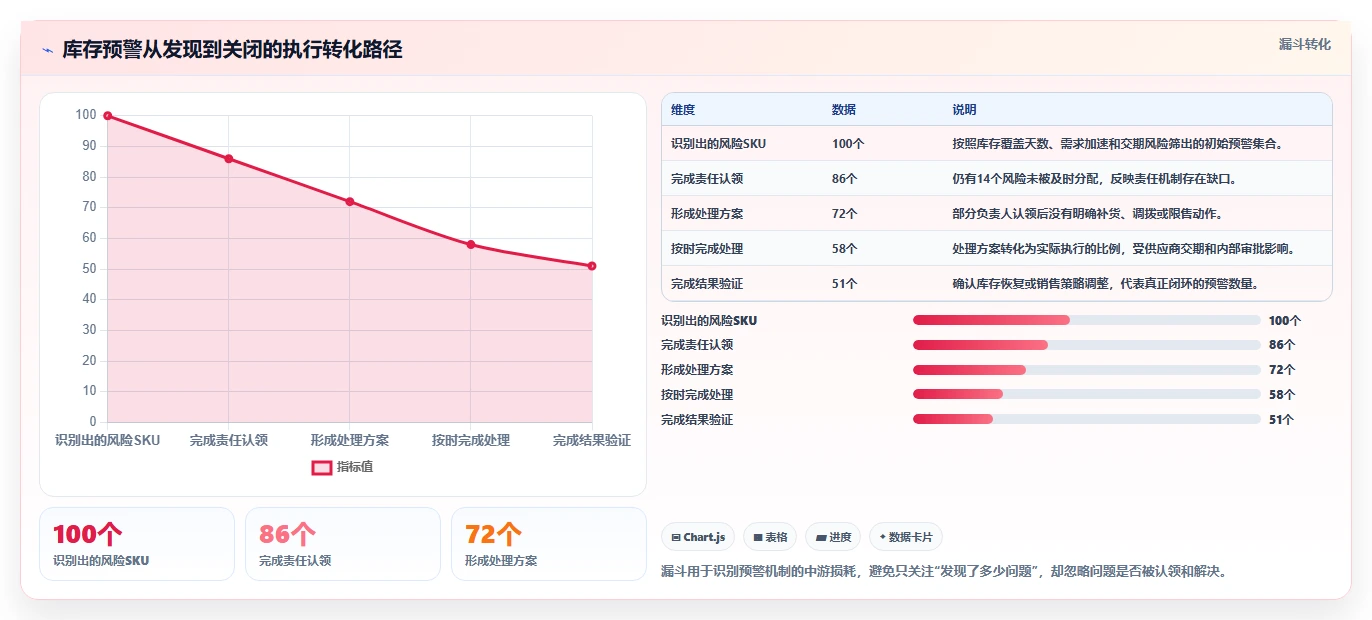Click the title 库存预警从发现到关闭的执行转化路径
This screenshot has height=620, width=1372.
pos(232,50)
